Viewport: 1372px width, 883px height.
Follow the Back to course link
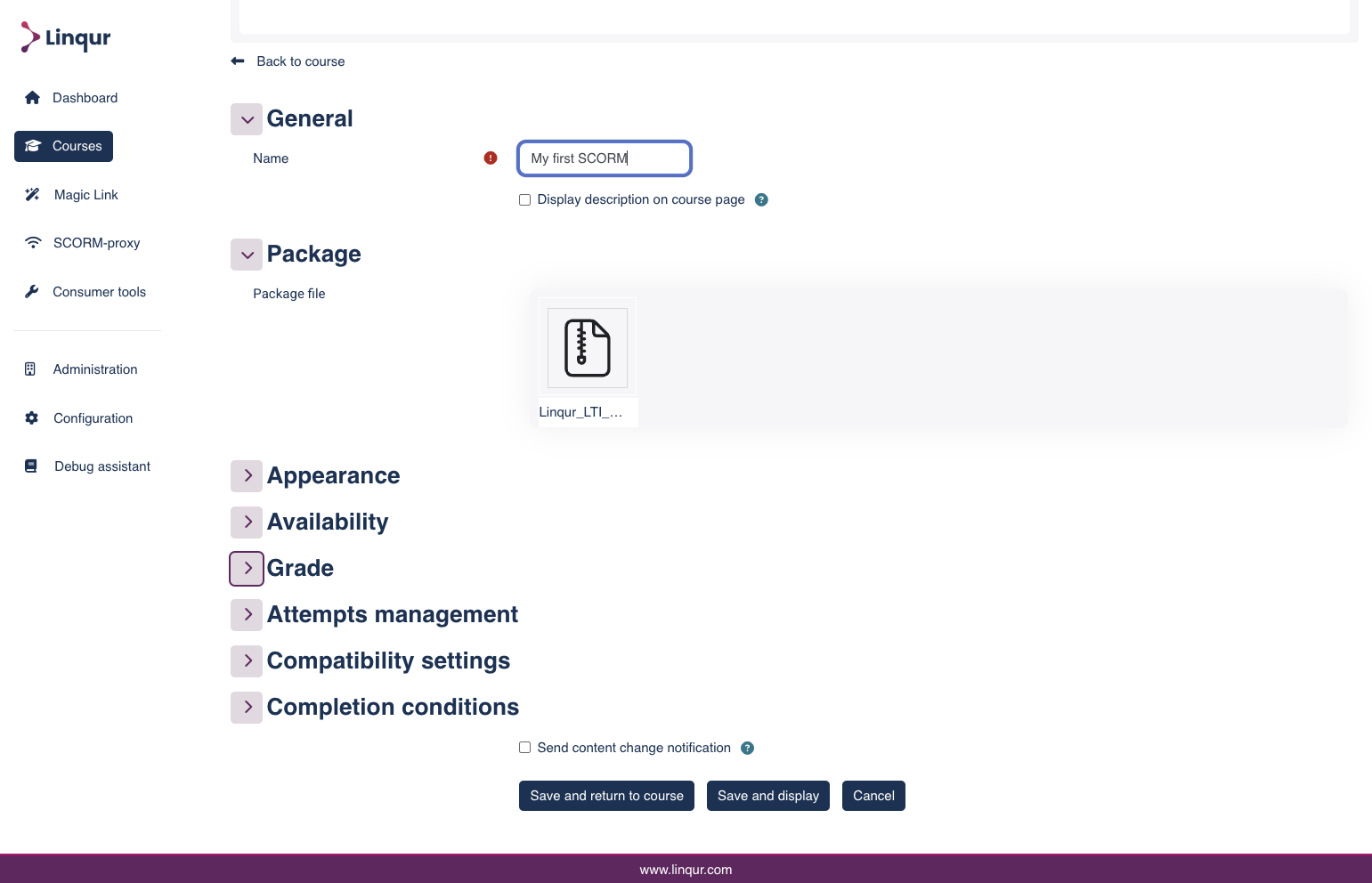point(301,61)
